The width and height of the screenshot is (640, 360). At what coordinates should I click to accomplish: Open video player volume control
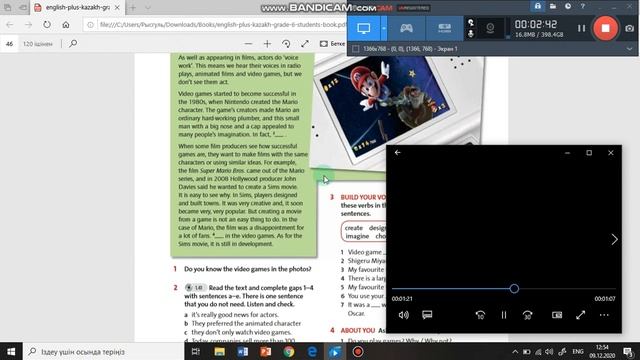pyautogui.click(x=404, y=315)
